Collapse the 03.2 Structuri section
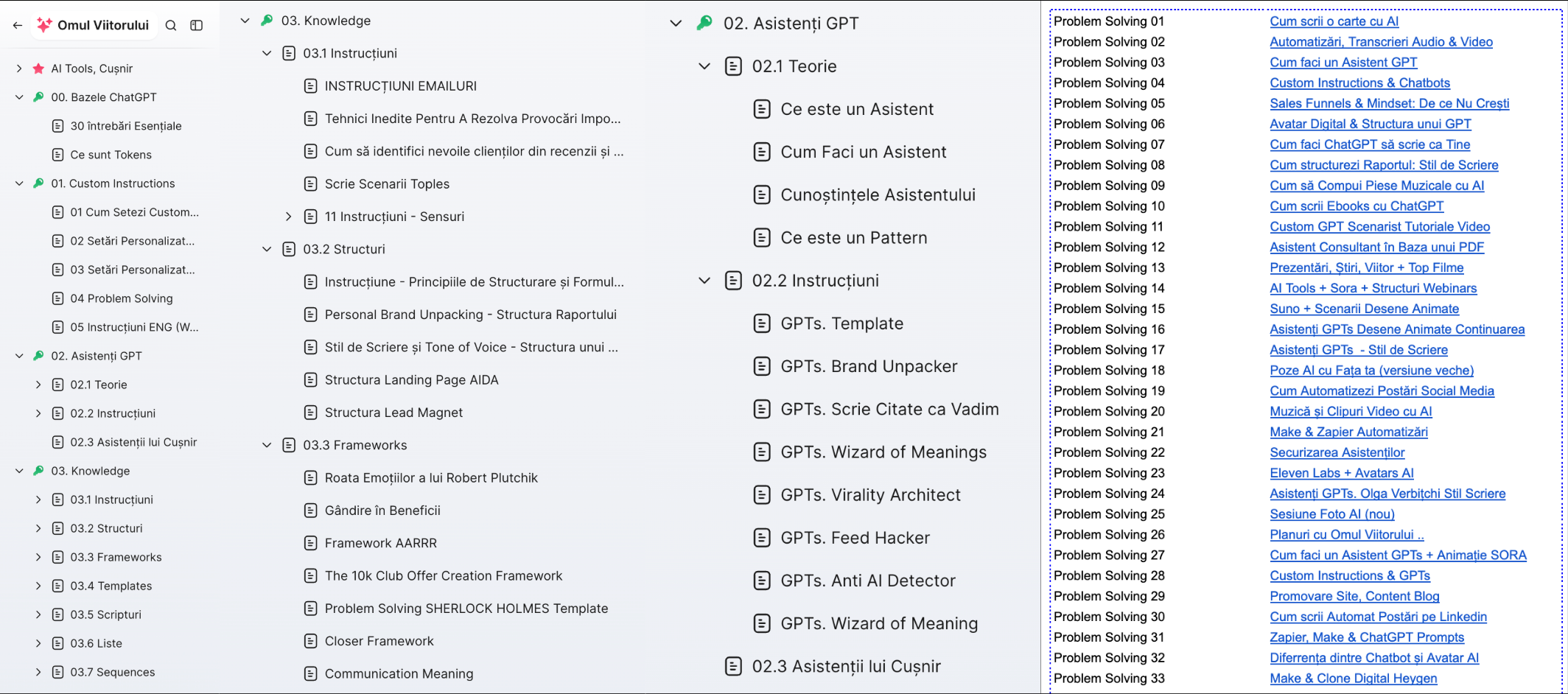The width and height of the screenshot is (1568, 694). [x=267, y=249]
